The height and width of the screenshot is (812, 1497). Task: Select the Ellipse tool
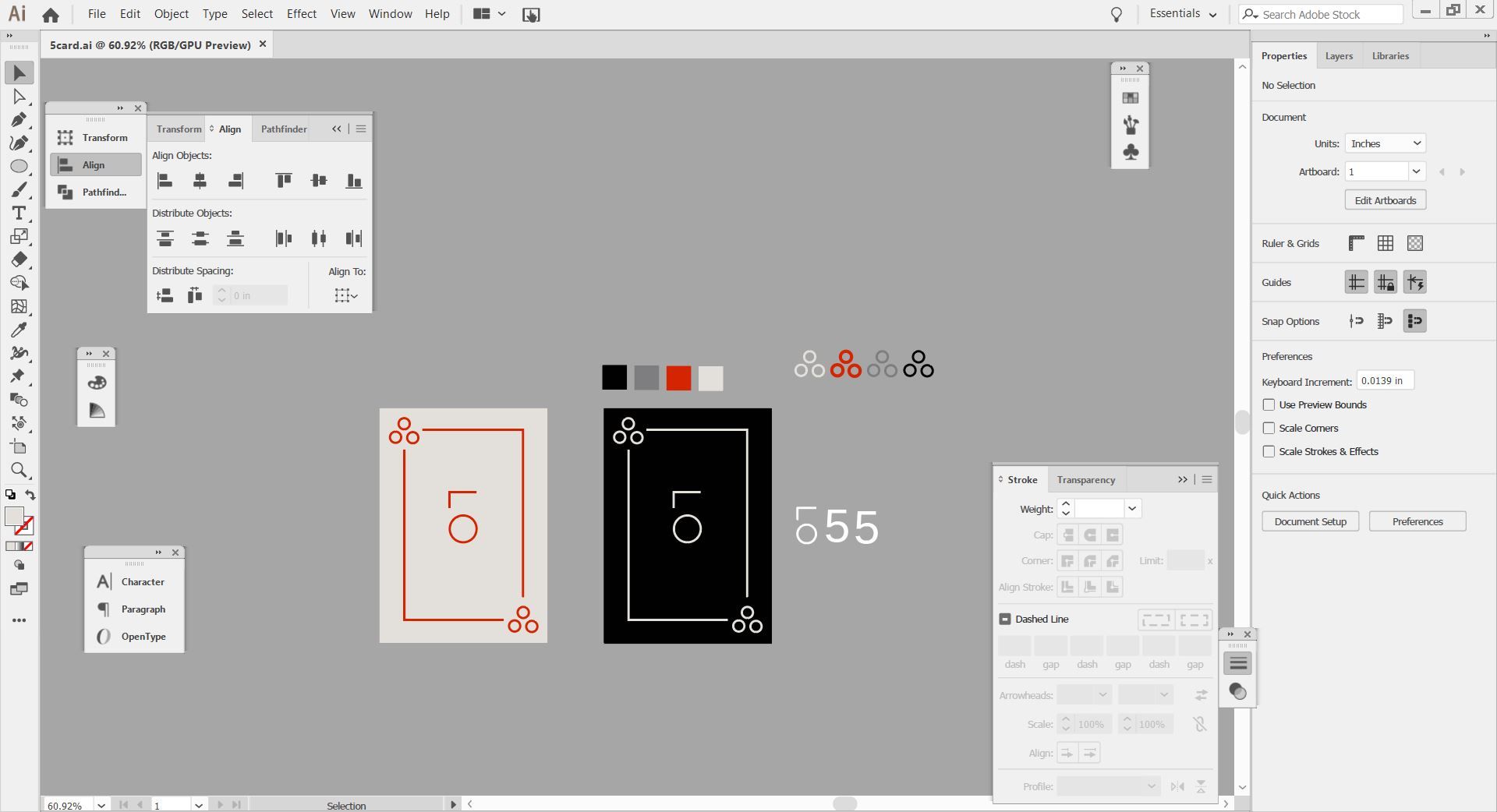coord(19,165)
